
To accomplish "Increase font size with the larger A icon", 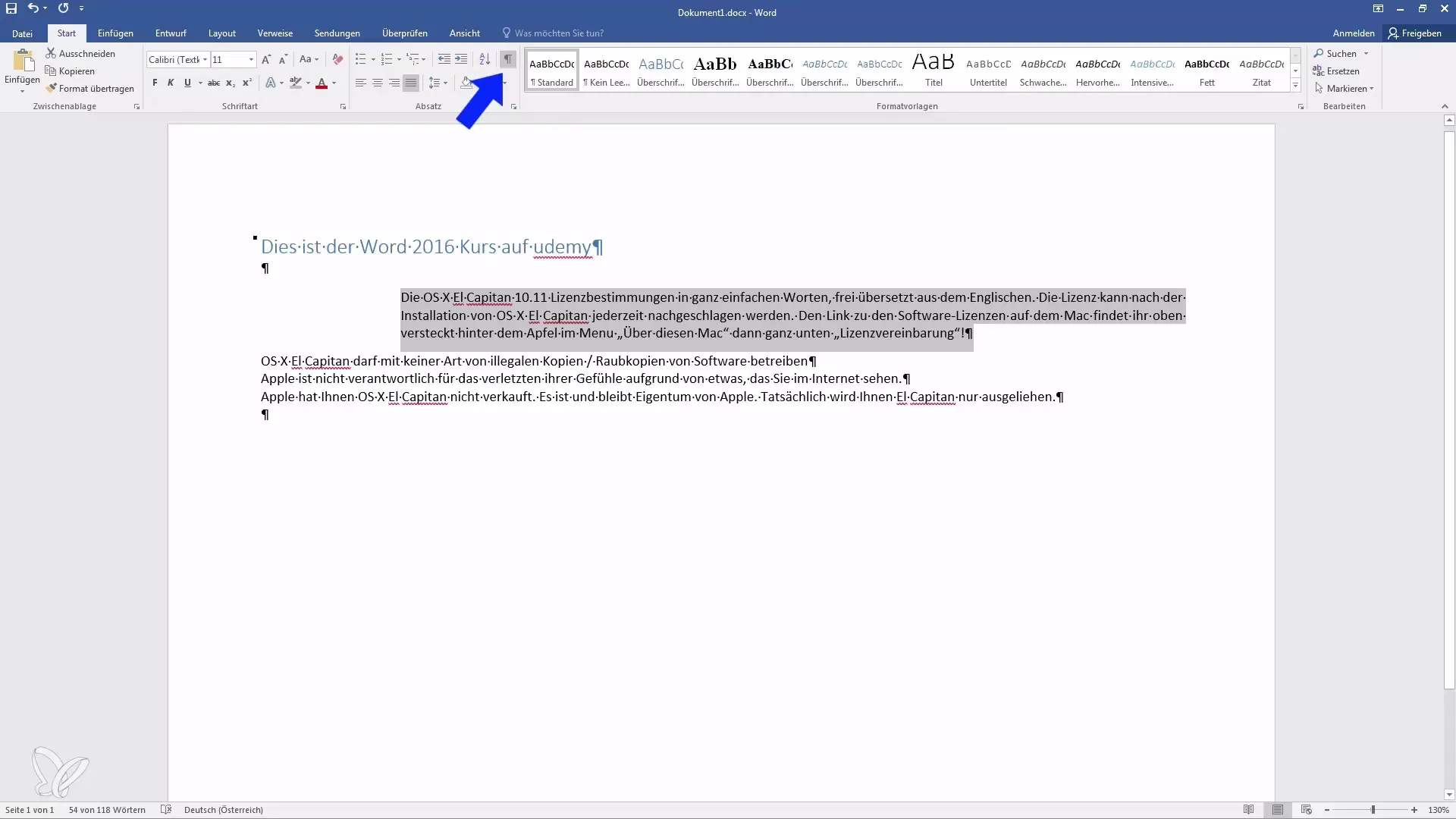I will pyautogui.click(x=266, y=59).
